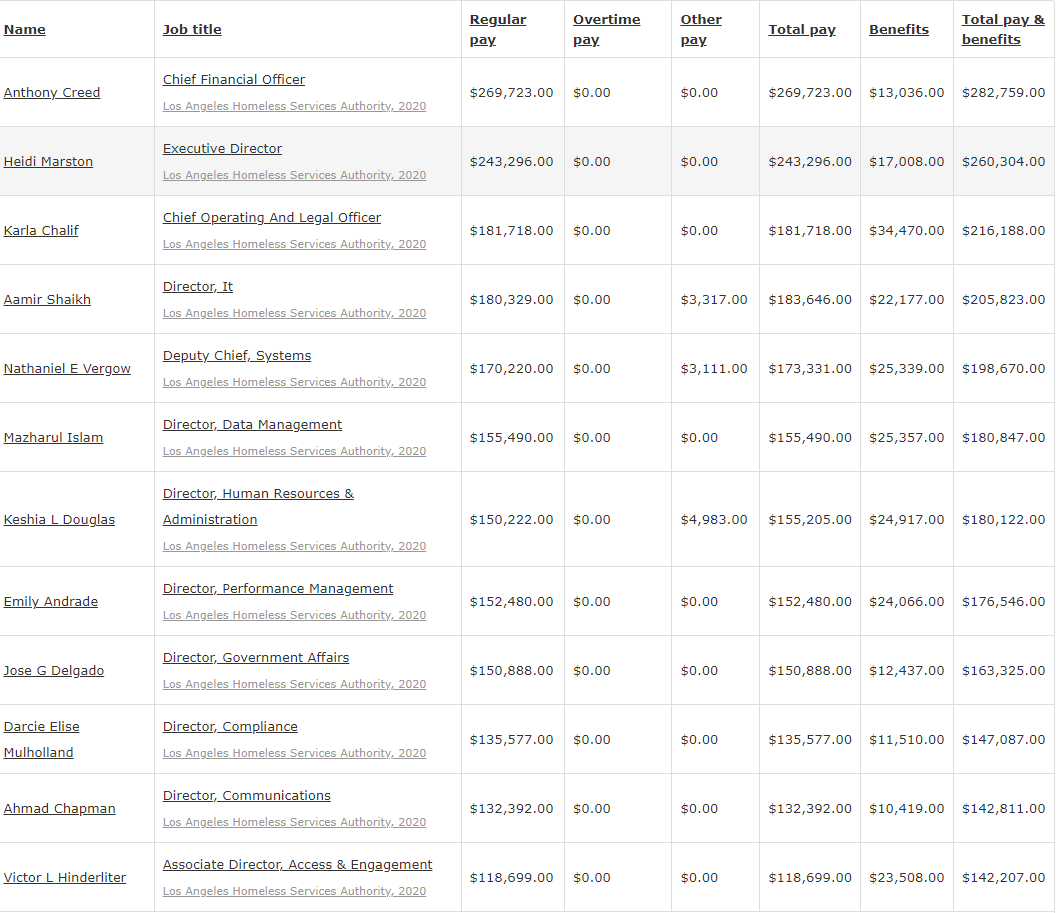Open agency link under Director, Communications
The width and height of the screenshot is (1062, 913).
click(x=294, y=823)
